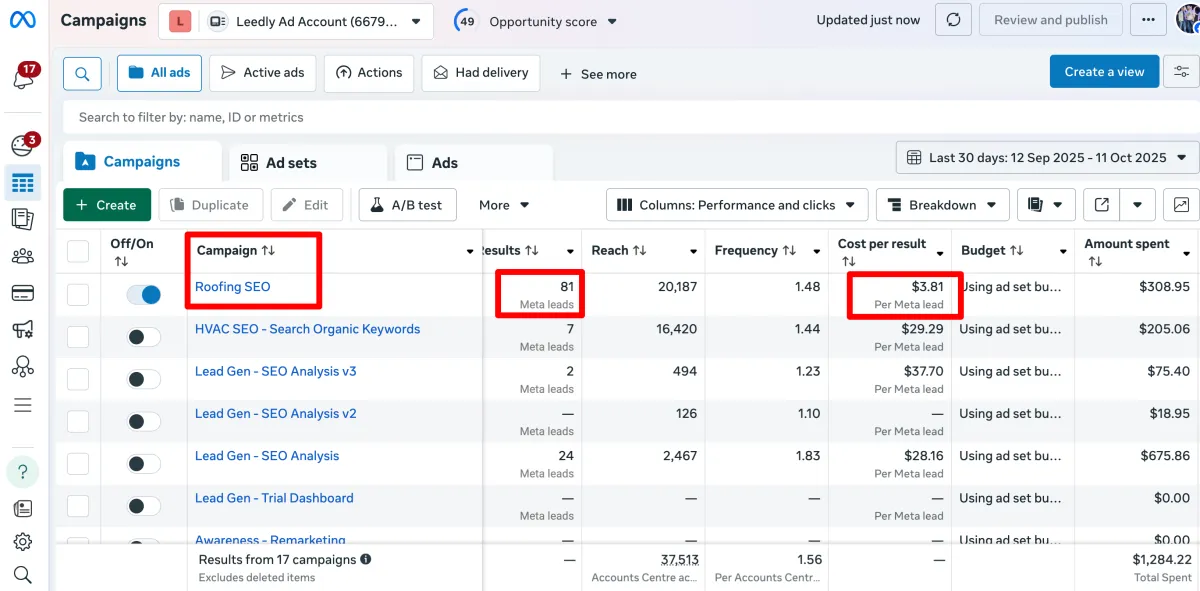This screenshot has width=1200, height=591.
Task: Enable the HVAC SEO campaign toggle
Action: [144, 337]
